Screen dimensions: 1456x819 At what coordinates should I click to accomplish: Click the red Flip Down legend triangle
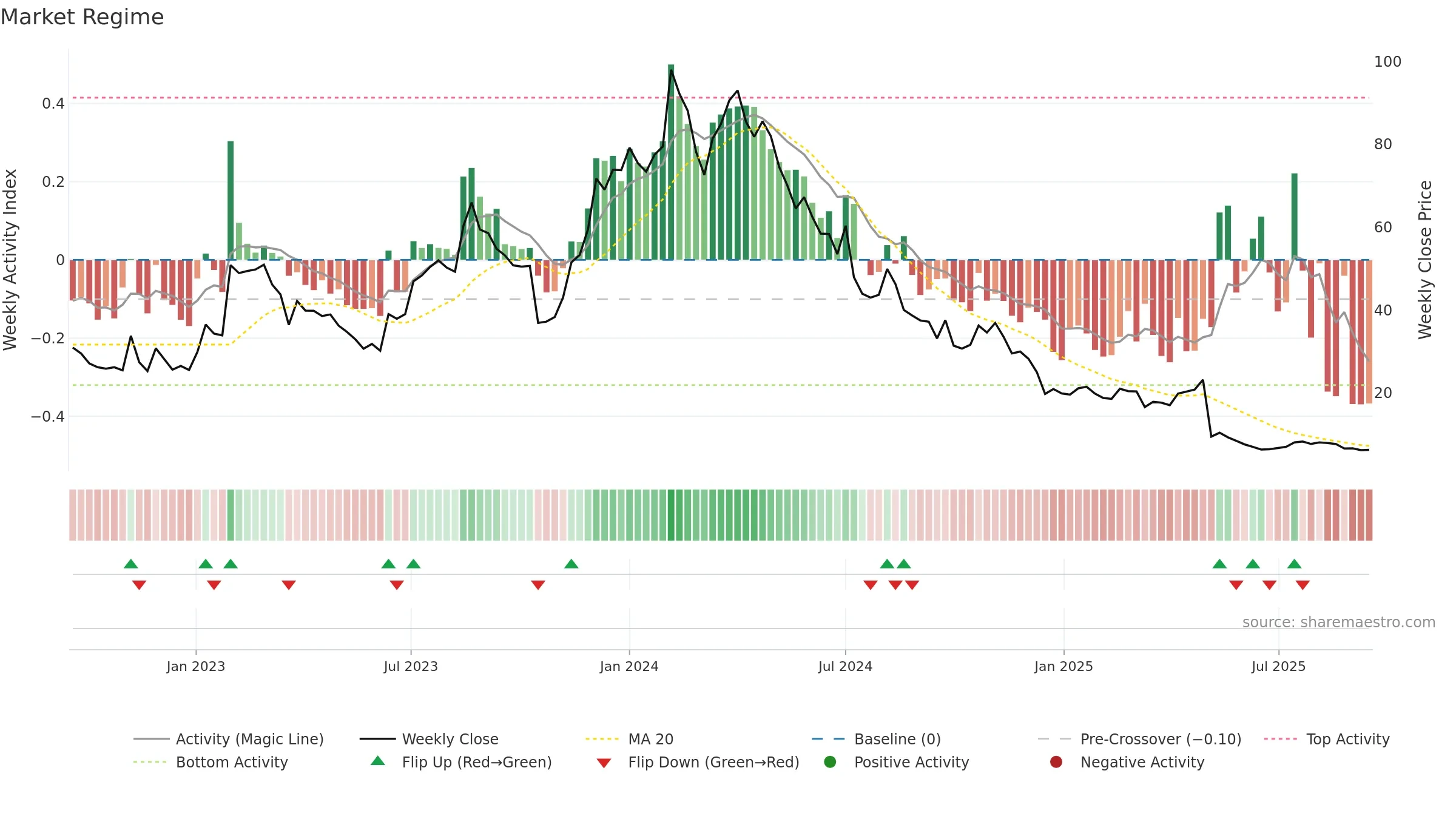tap(604, 763)
